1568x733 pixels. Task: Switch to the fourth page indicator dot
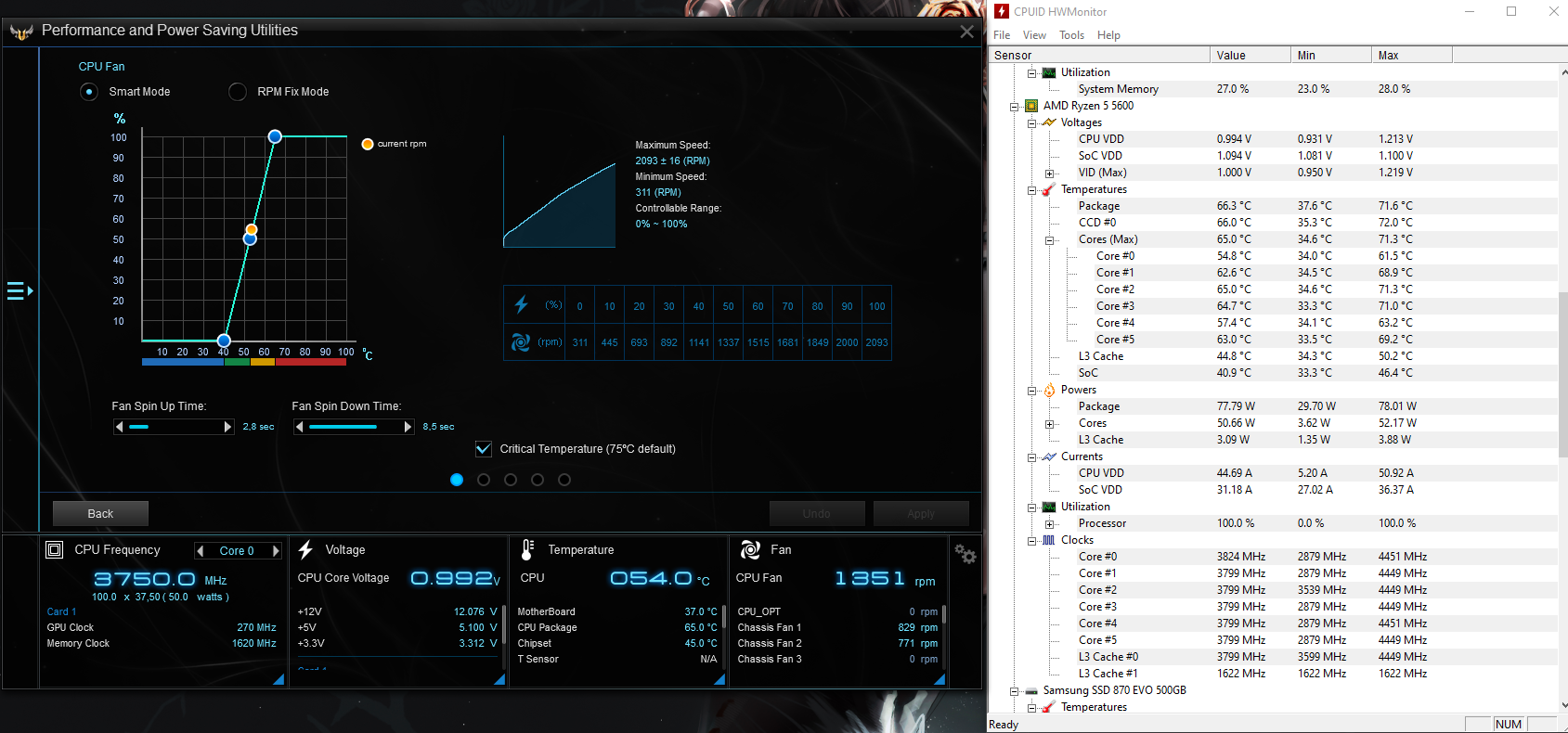click(538, 480)
